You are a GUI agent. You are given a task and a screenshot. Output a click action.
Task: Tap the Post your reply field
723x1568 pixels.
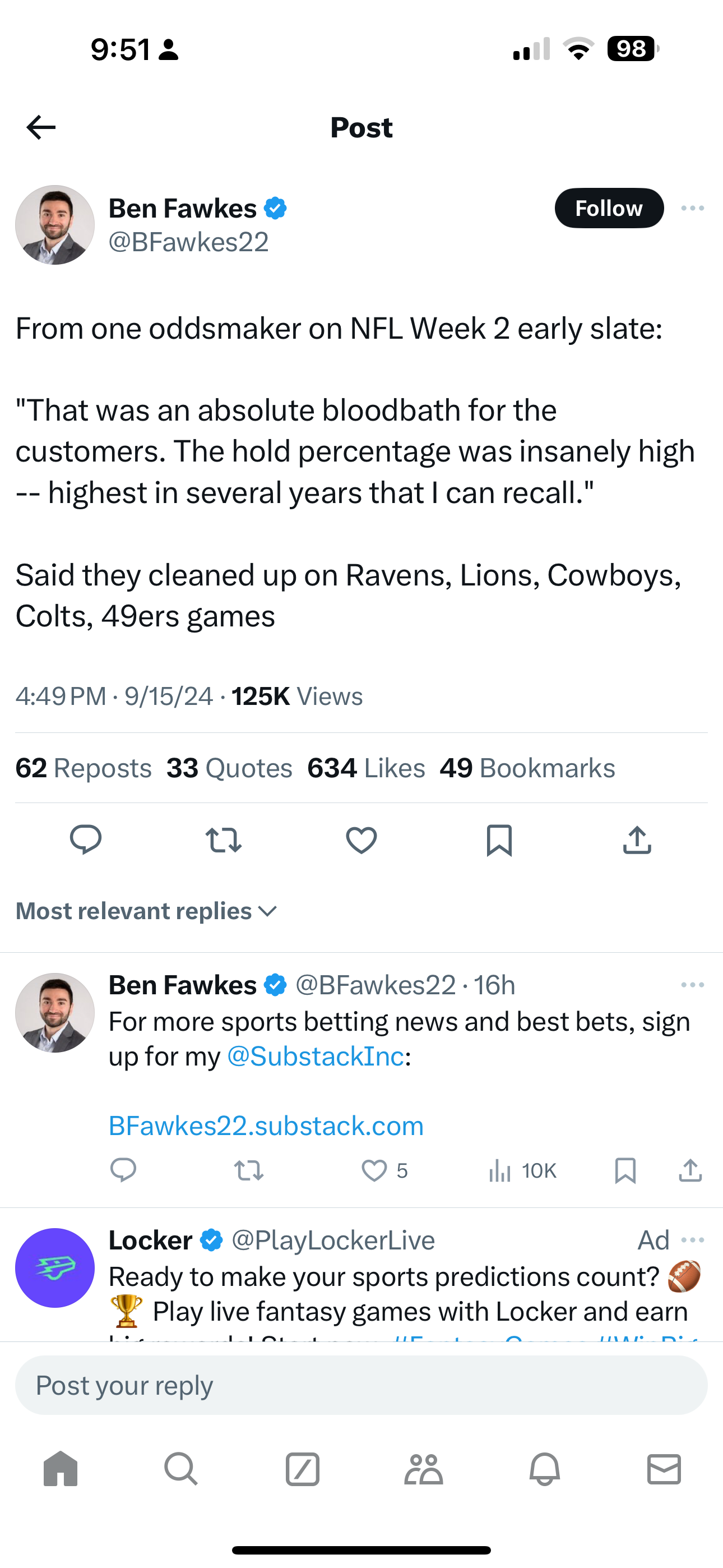pos(361,1385)
